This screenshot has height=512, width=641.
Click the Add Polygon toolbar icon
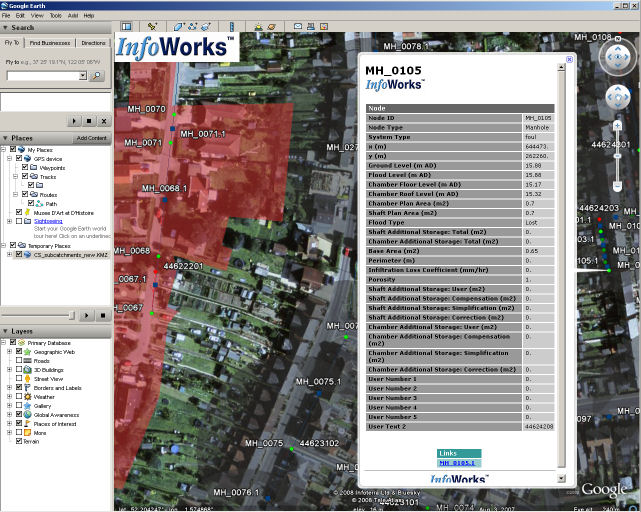(x=179, y=27)
